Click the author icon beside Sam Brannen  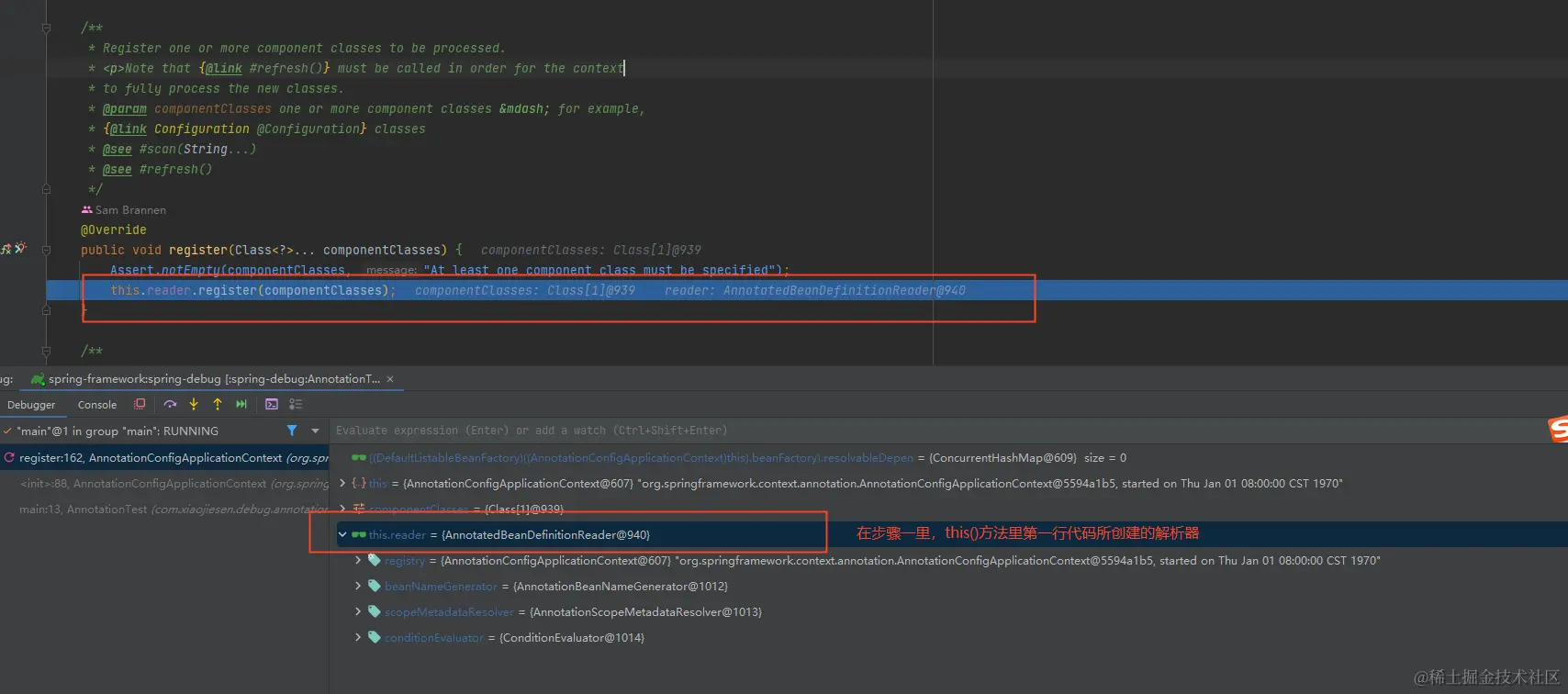(x=87, y=210)
